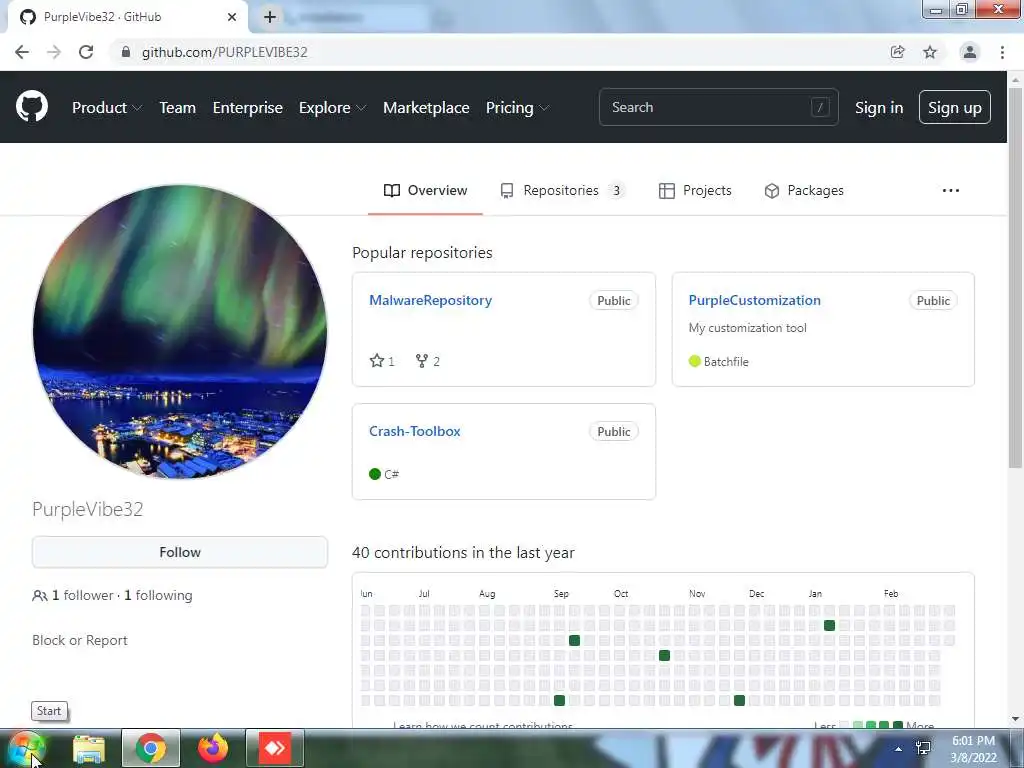Expand the Pricing dropdown menu
Image resolution: width=1024 pixels, height=768 pixels.
(x=517, y=108)
